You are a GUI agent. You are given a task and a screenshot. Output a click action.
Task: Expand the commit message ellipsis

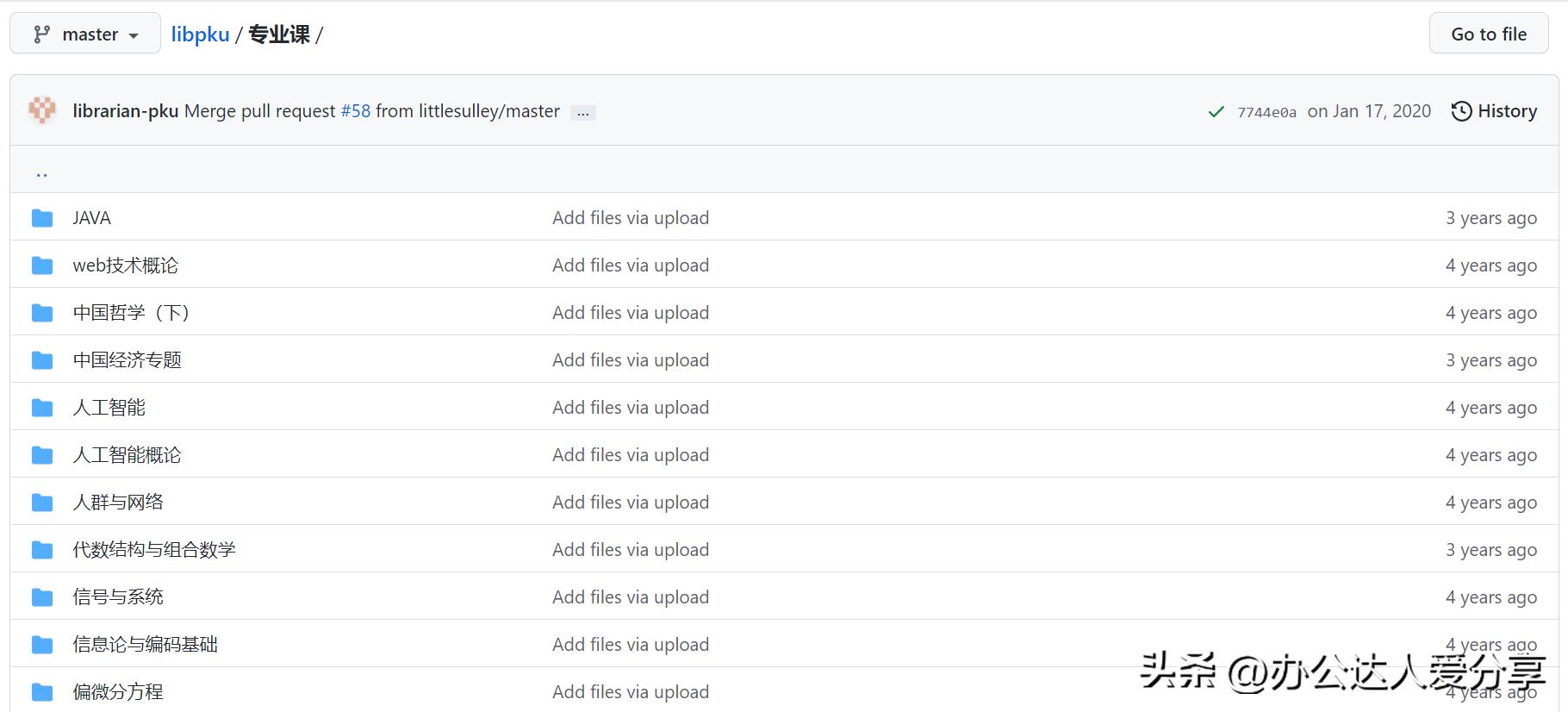[x=583, y=112]
